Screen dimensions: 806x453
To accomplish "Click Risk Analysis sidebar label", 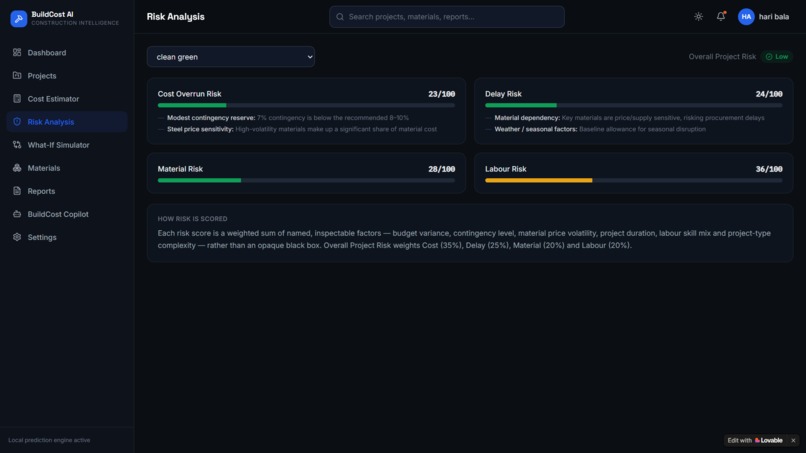I will 51,122.
